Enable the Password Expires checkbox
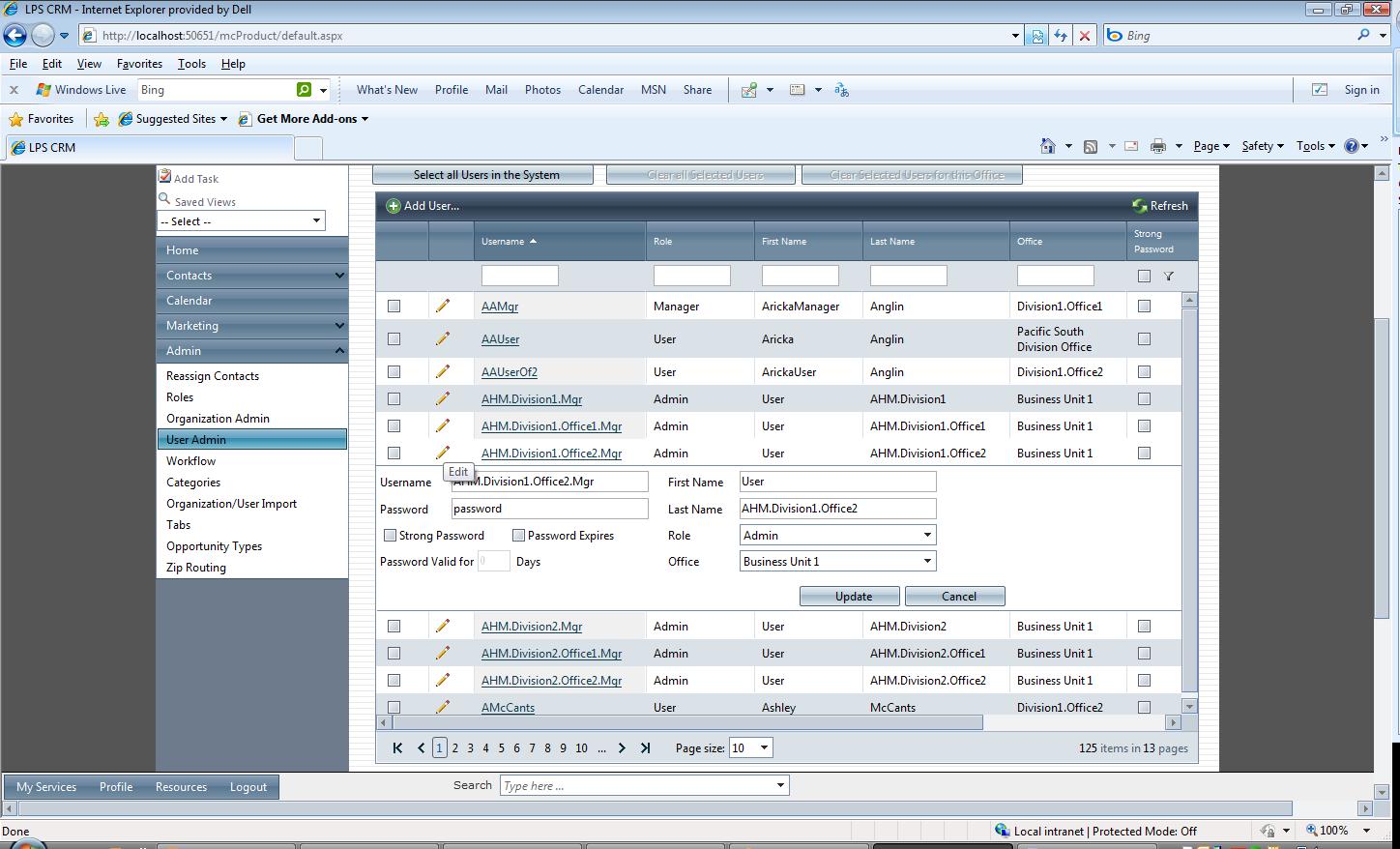Viewport: 1400px width, 849px height. pos(518,535)
